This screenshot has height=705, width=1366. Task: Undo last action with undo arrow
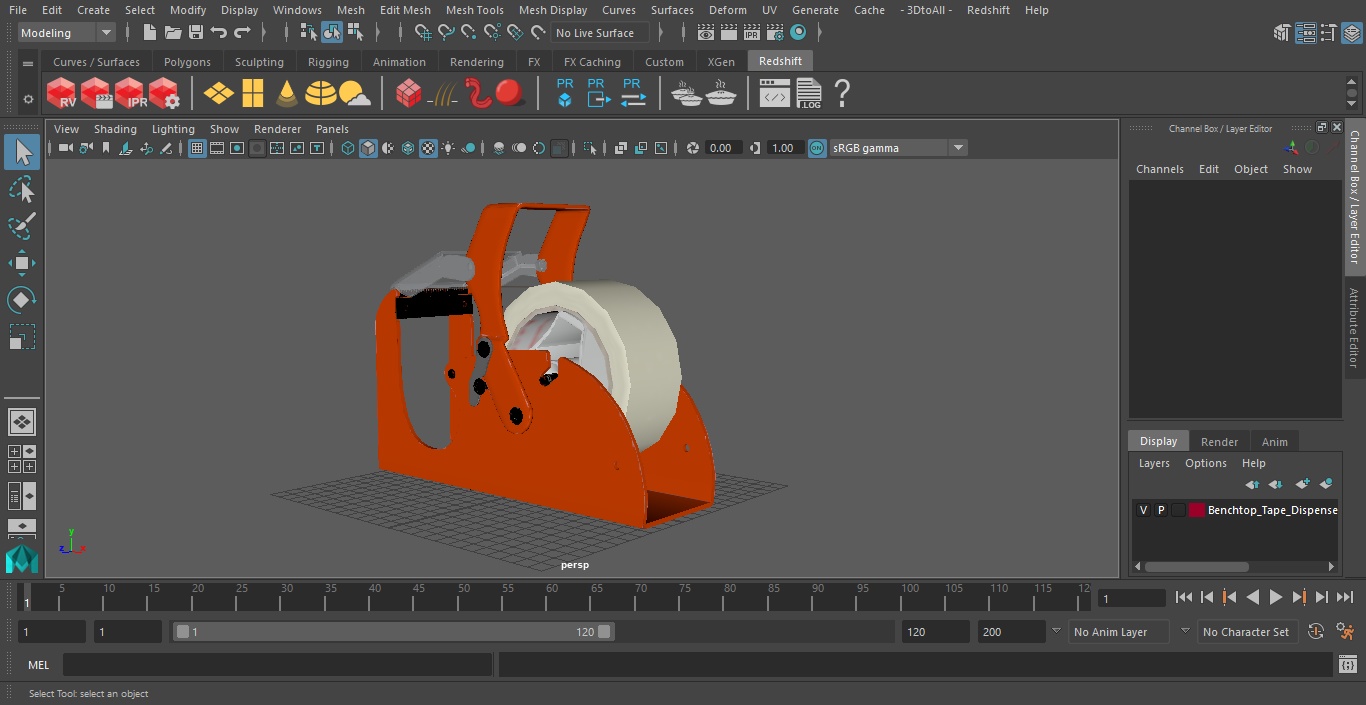click(219, 33)
